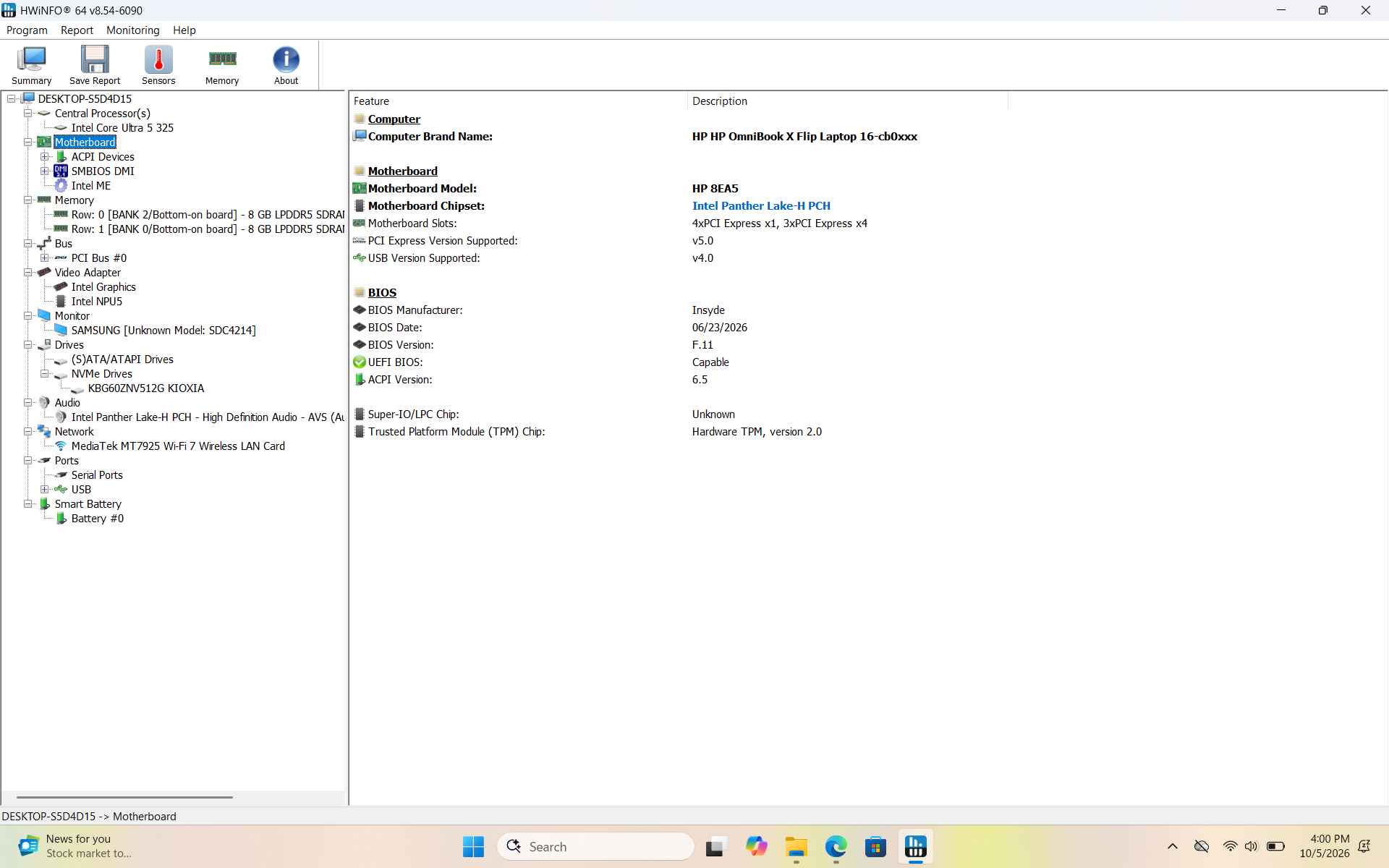Open the Report menu
The height and width of the screenshot is (868, 1389).
(x=77, y=30)
